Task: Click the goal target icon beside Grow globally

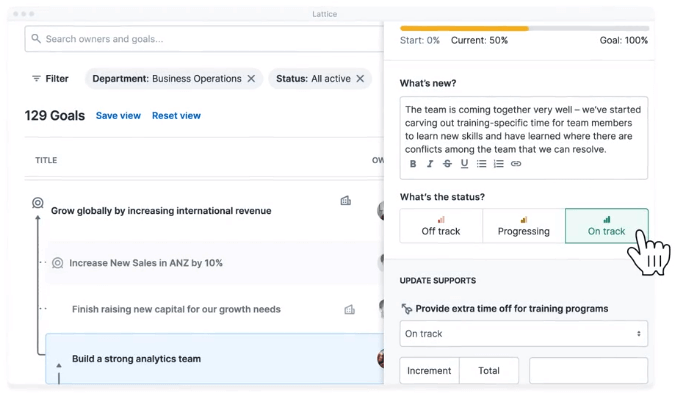Action: point(38,202)
